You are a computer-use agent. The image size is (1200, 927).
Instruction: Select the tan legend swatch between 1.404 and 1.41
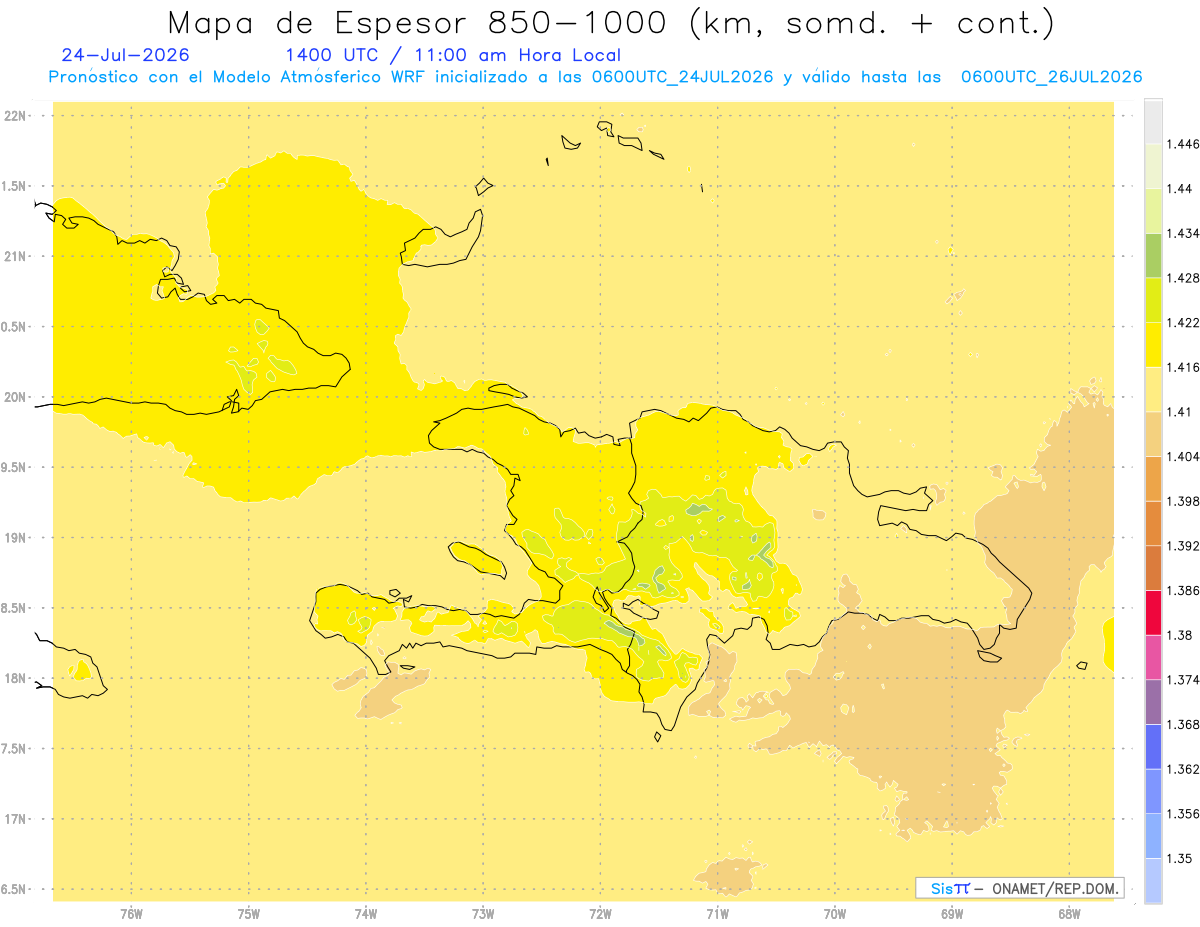(x=1153, y=434)
